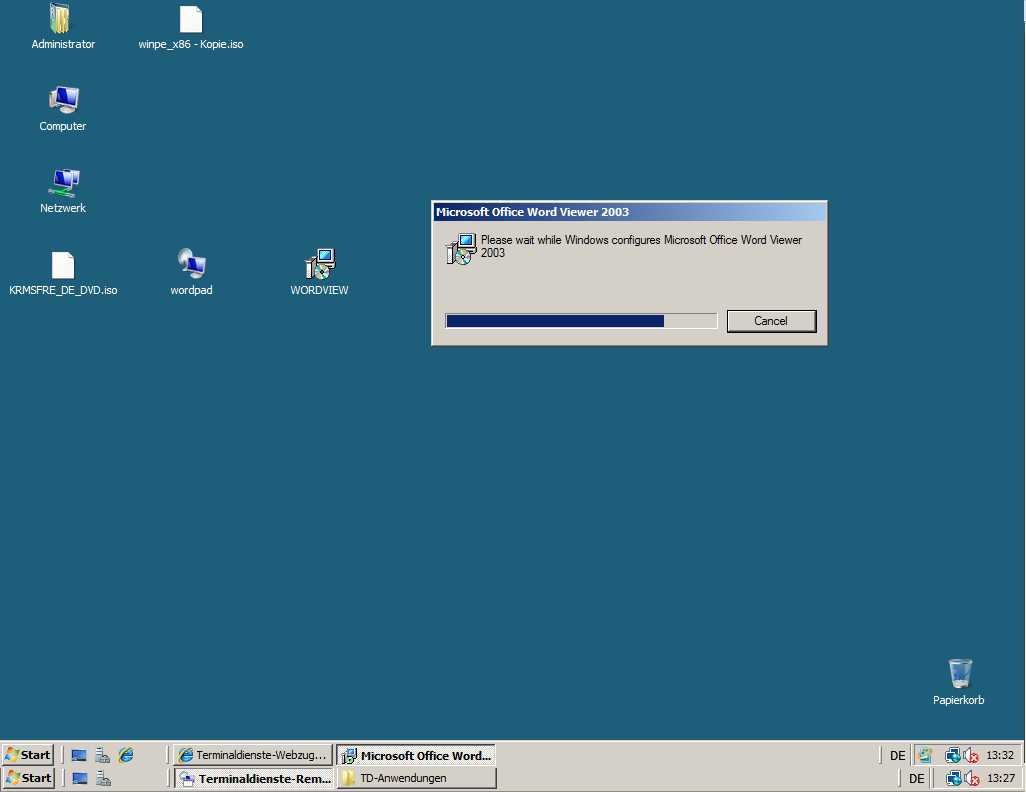Click muted volume icon next to 13:32

click(971, 755)
